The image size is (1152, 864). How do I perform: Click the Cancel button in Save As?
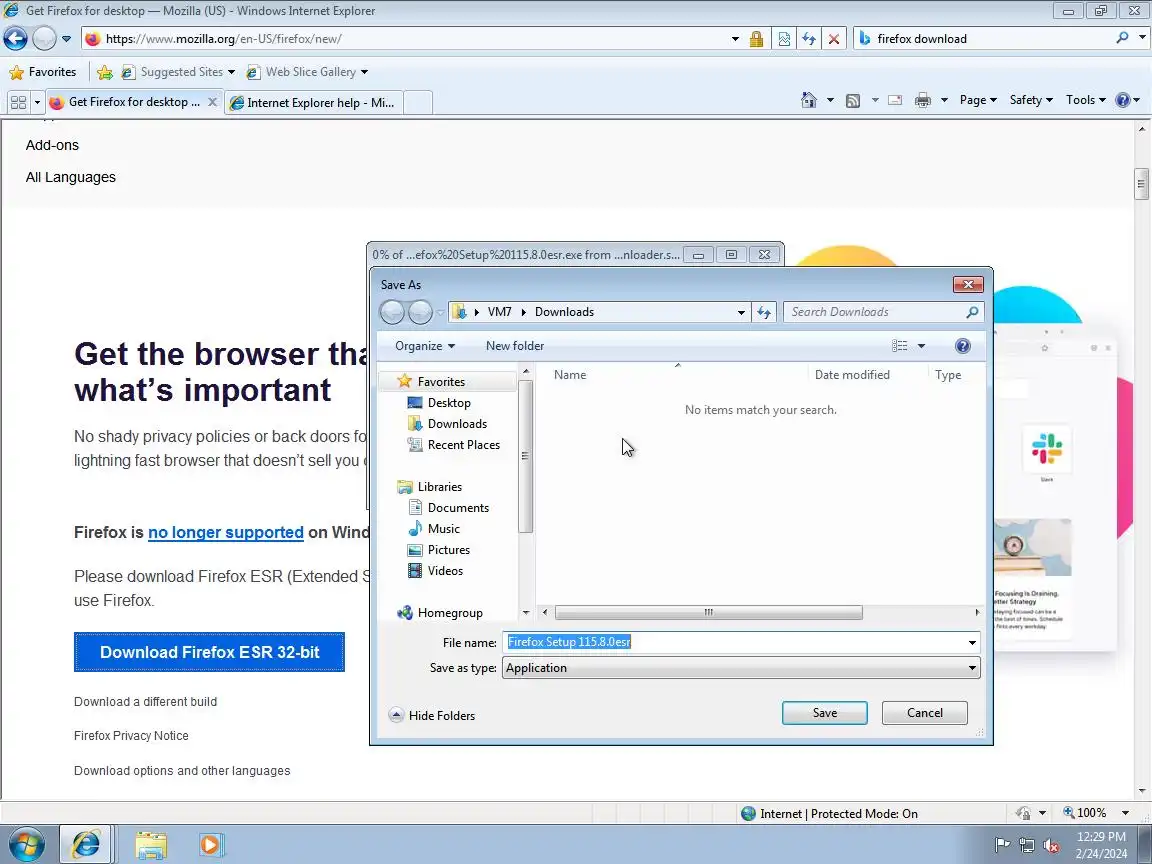point(924,713)
